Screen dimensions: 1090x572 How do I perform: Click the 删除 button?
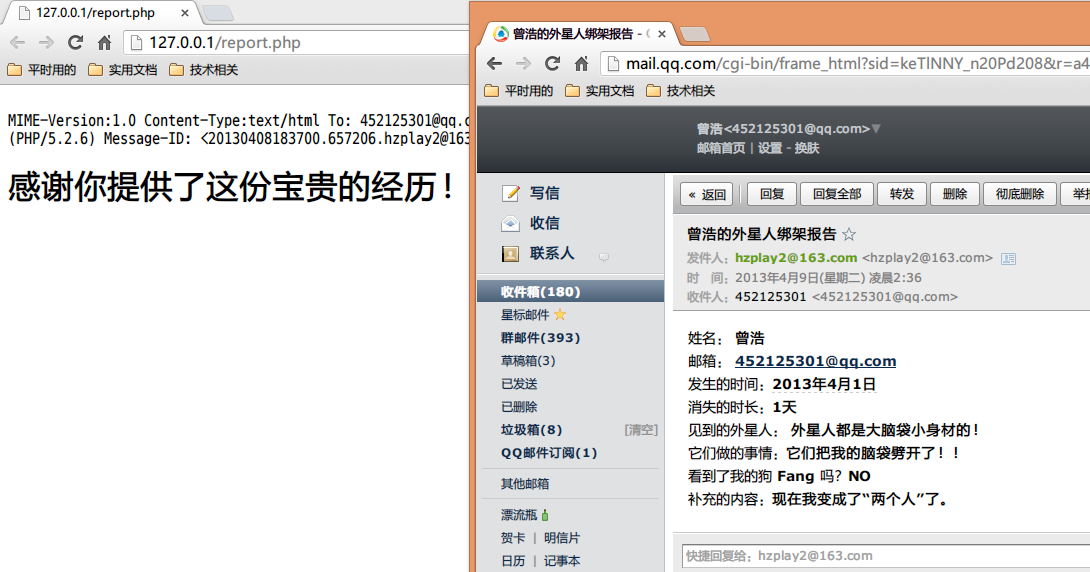[955, 195]
